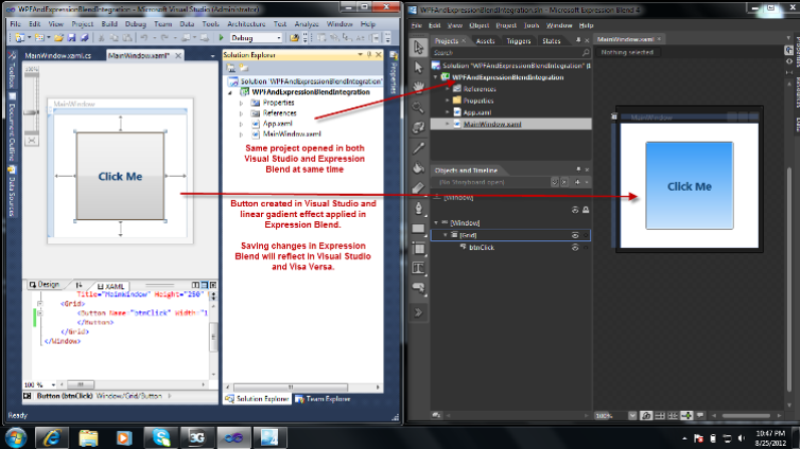This screenshot has width=800, height=449.
Task: Select the Paint Bucket tool in Blend
Action: click(x=418, y=168)
